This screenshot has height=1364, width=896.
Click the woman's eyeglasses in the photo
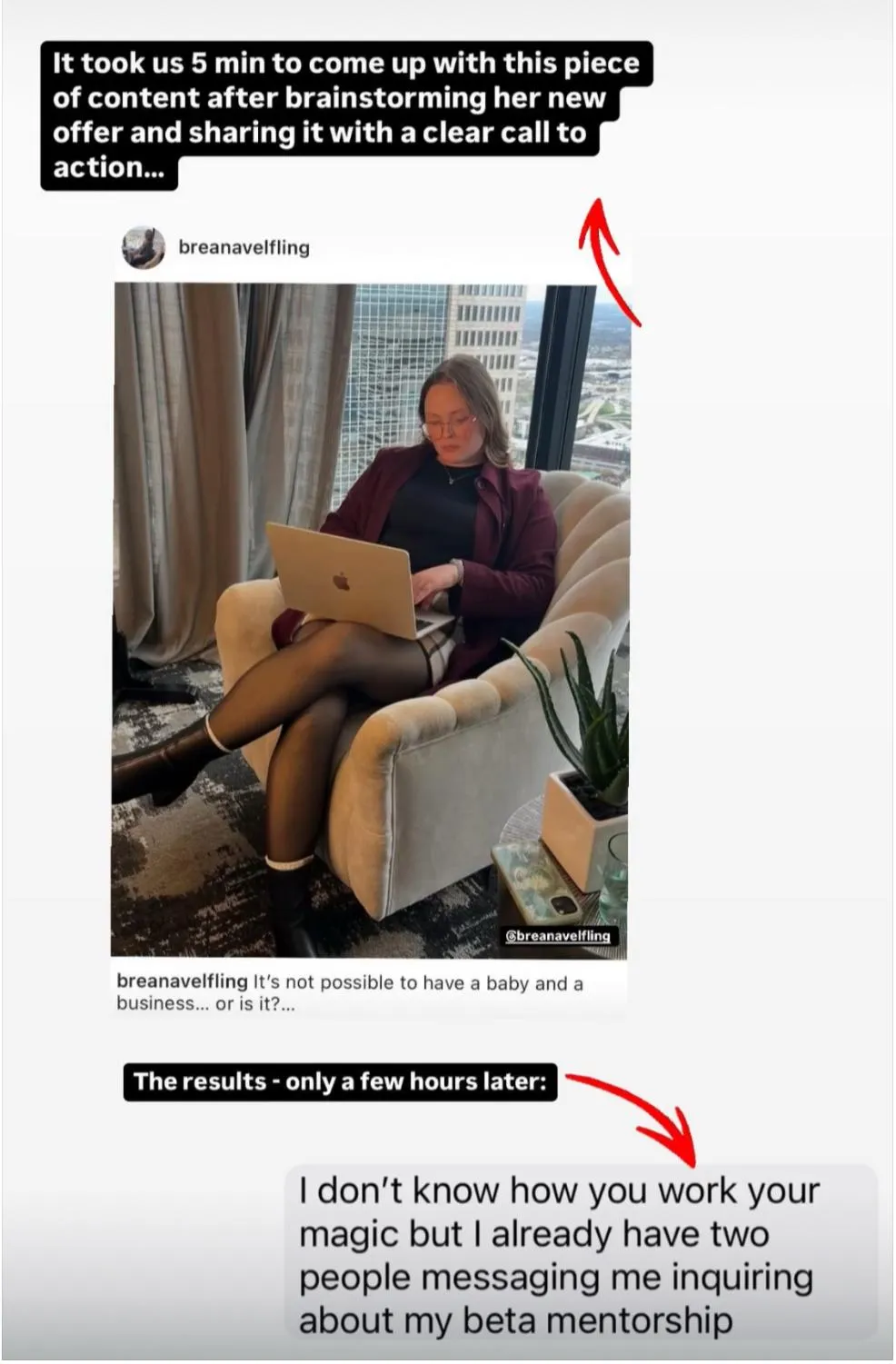(x=448, y=425)
